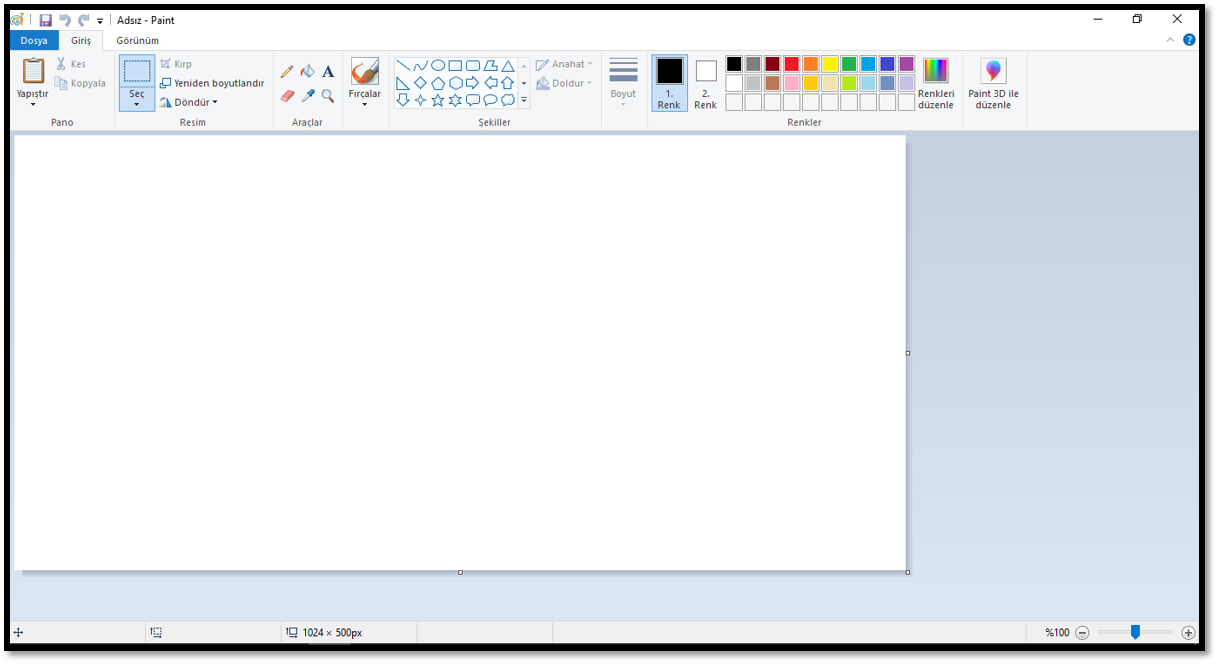1218x664 pixels.
Task: Select the Text tool
Action: click(328, 72)
